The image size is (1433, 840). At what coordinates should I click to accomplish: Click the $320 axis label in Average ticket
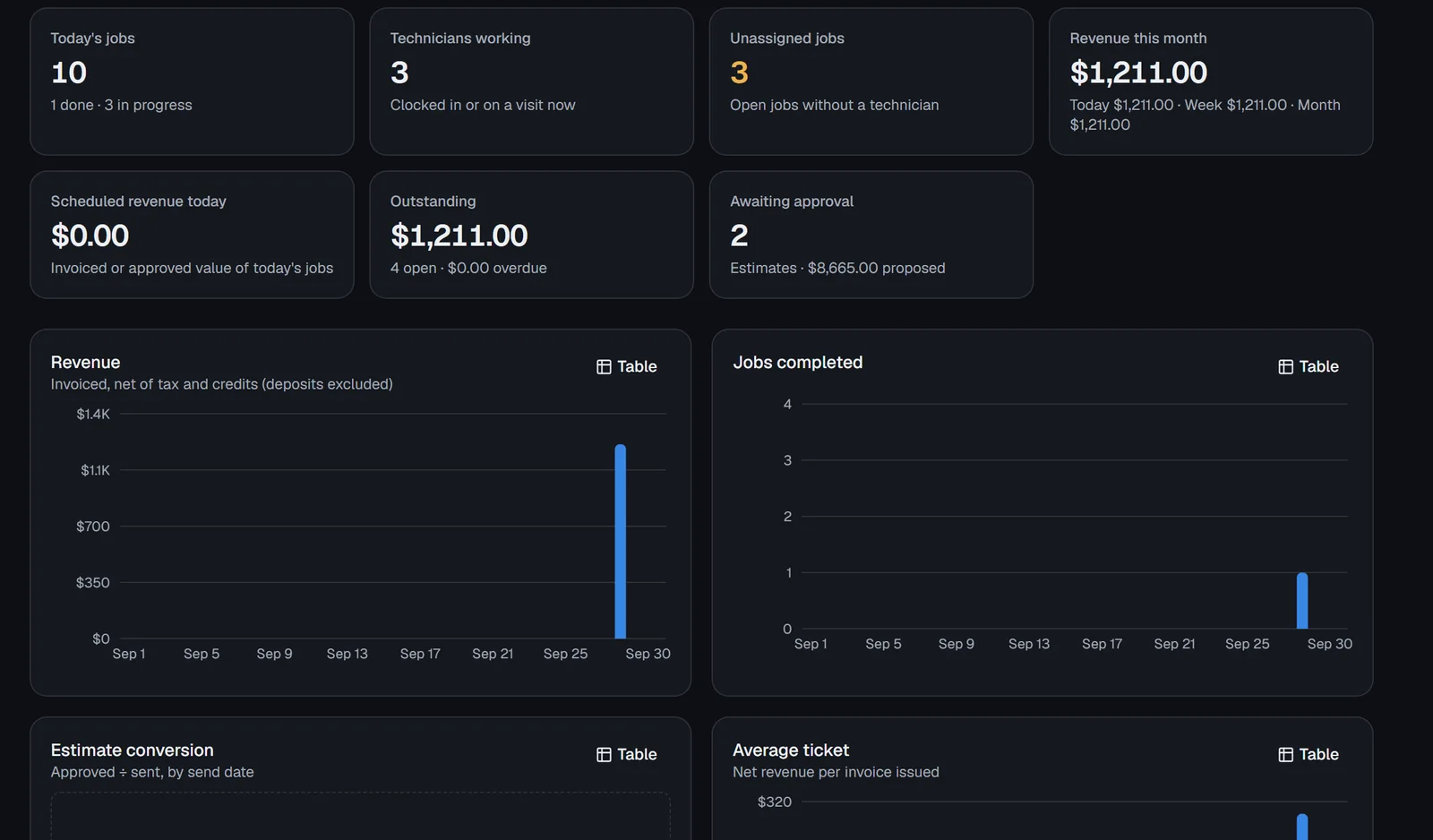coord(775,801)
